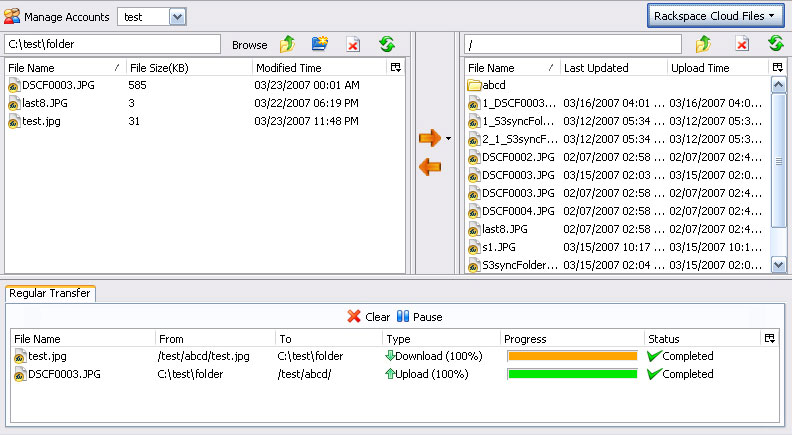Select remote file DSCF0004.JPG
Image resolution: width=792 pixels, height=435 pixels.
point(618,211)
